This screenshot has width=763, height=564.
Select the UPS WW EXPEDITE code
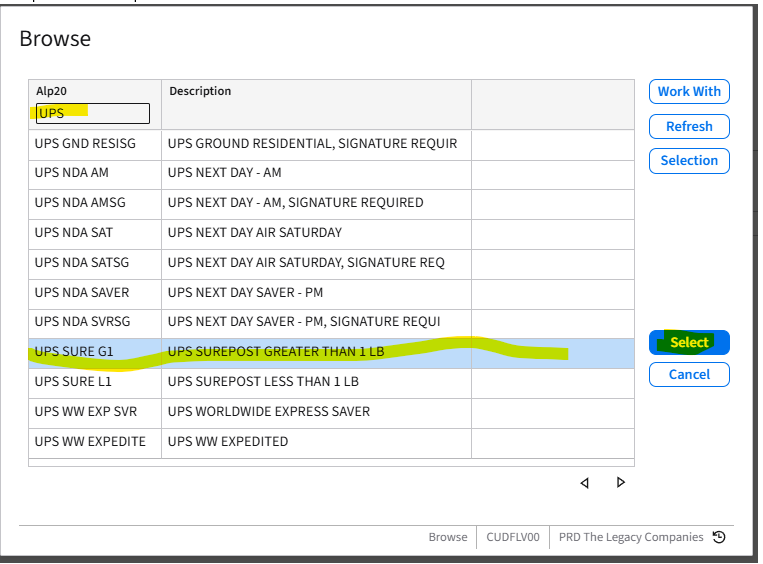[90, 441]
